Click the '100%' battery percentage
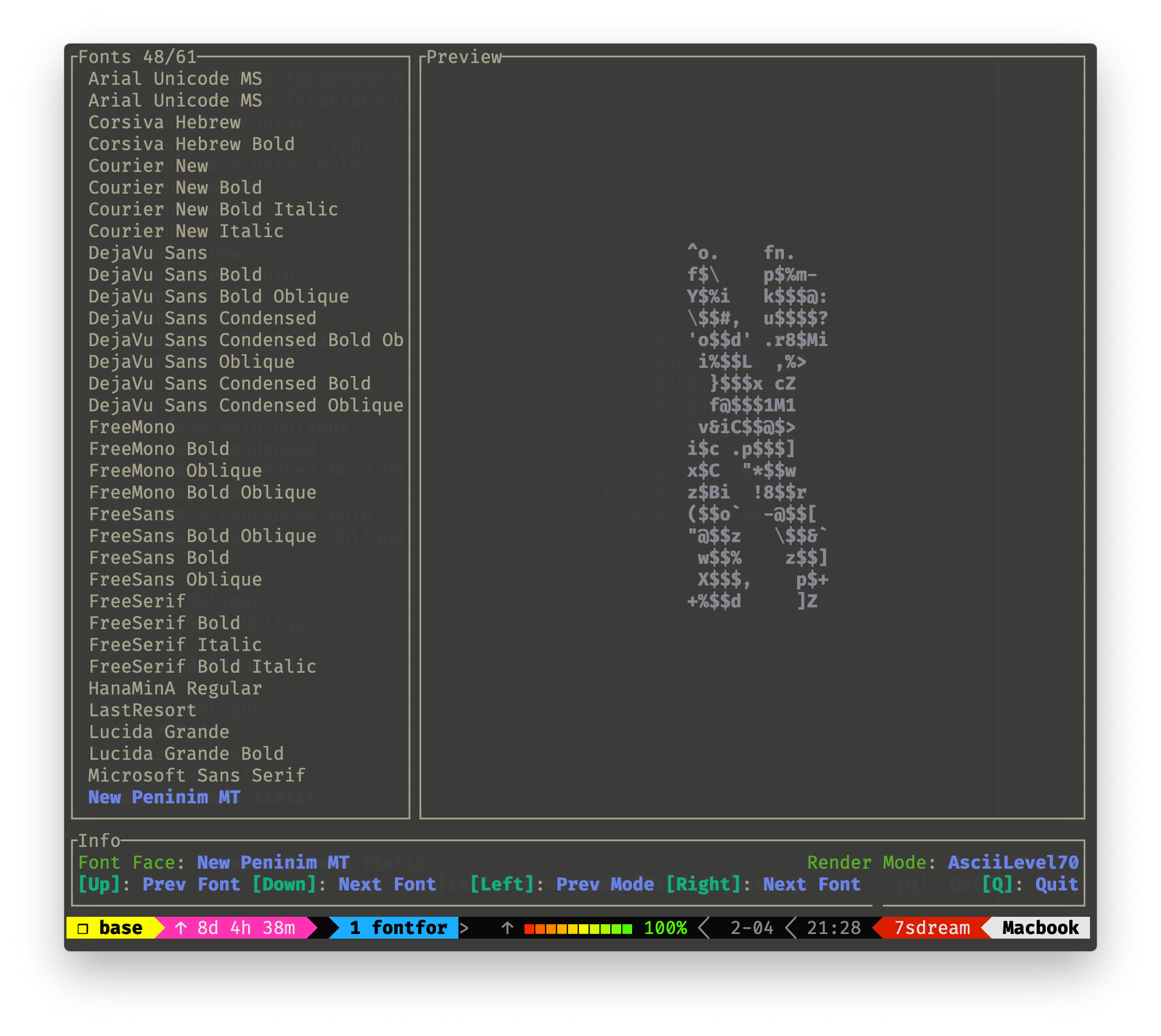Viewport: 1161px width, 1036px height. click(665, 928)
